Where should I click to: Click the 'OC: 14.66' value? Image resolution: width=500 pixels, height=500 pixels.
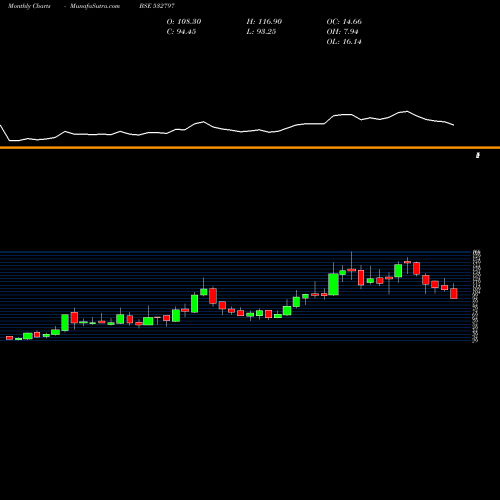344,22
